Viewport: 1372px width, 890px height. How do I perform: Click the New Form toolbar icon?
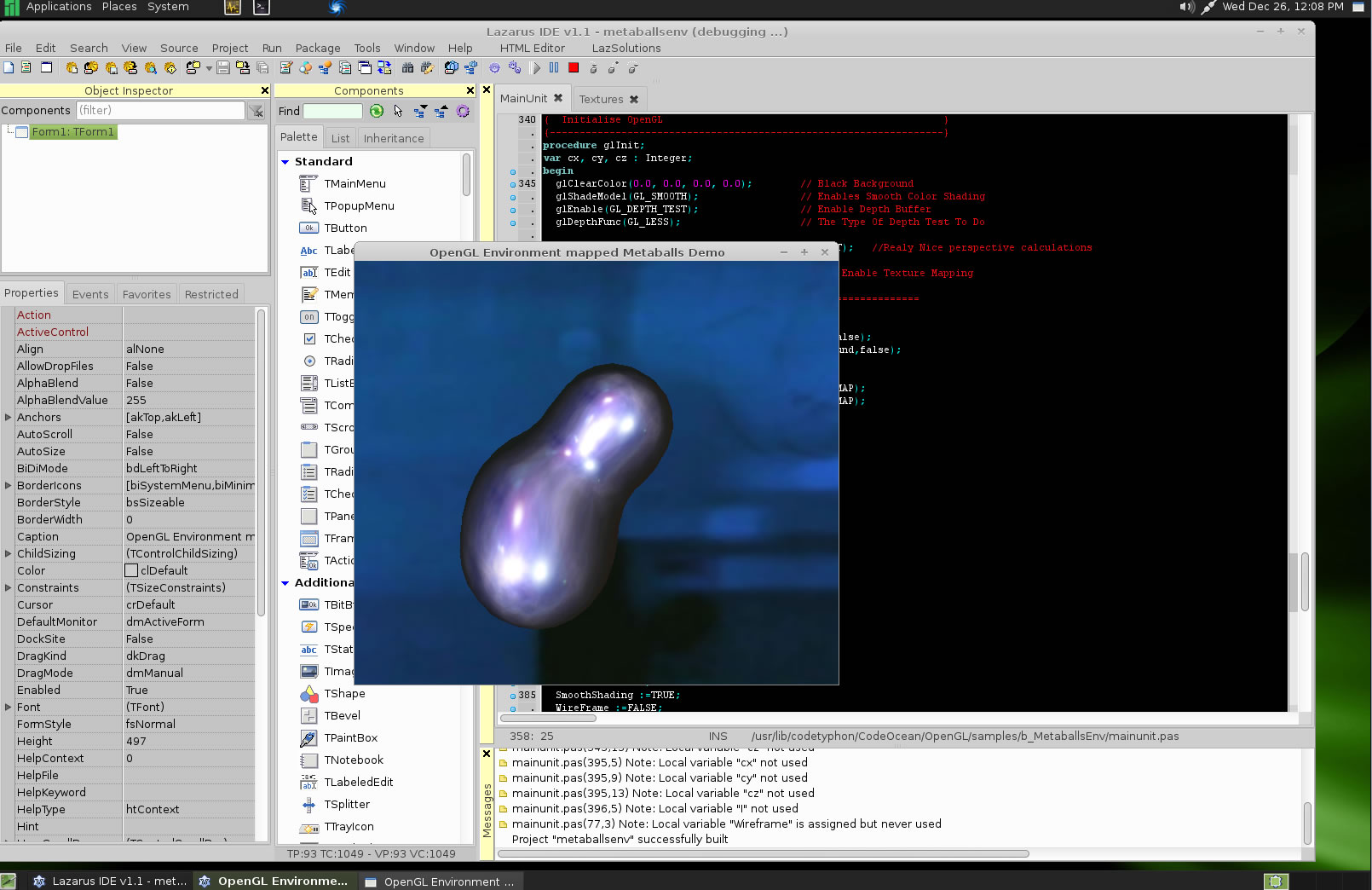(47, 67)
